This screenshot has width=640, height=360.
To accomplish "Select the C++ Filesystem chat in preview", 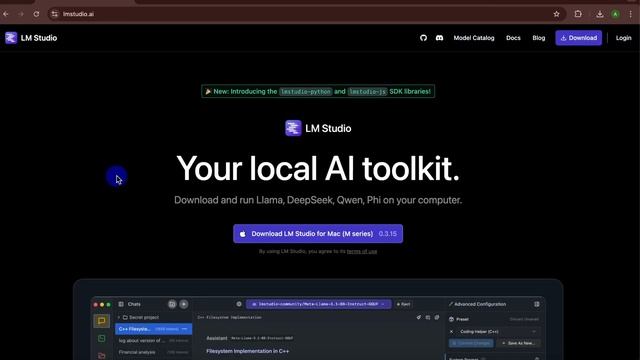I will click(153, 329).
